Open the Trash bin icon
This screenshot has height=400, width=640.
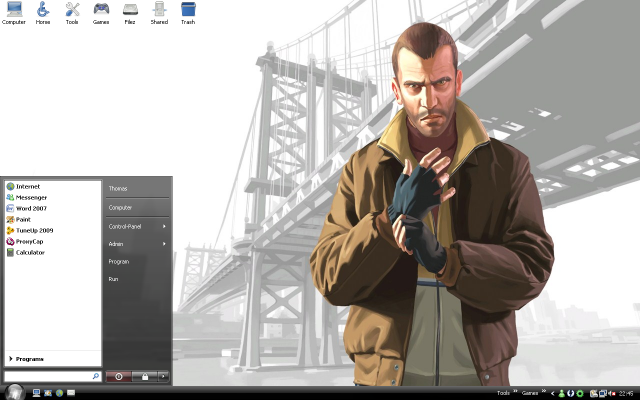[188, 13]
